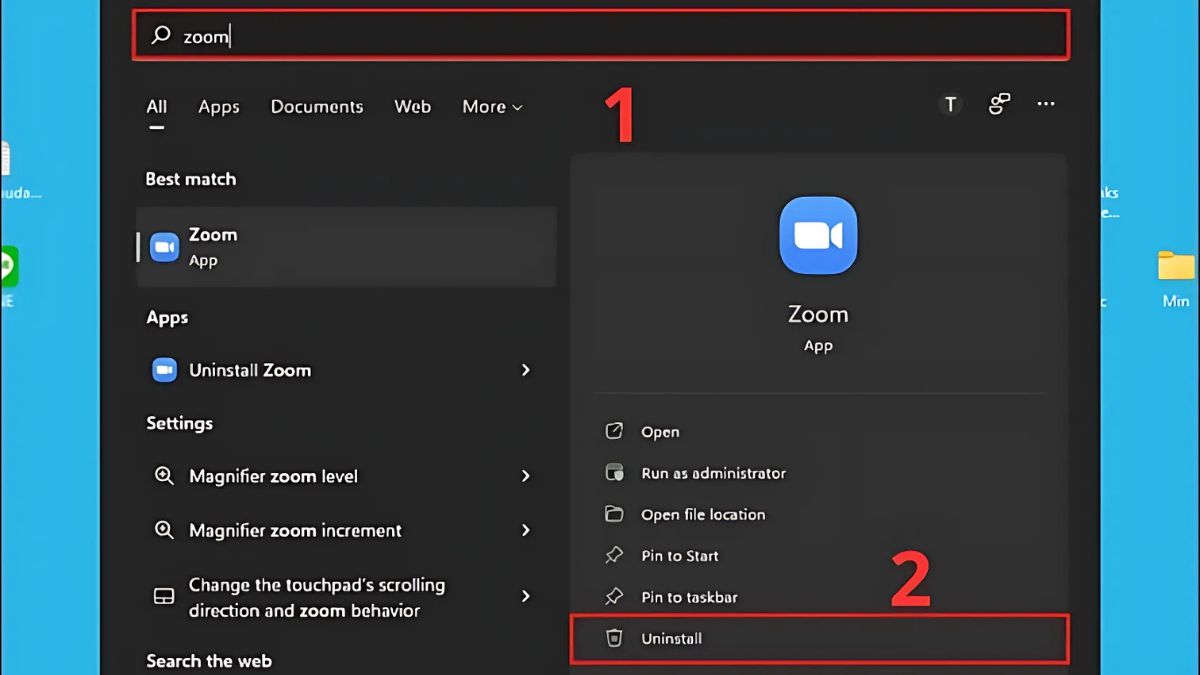Viewport: 1200px width, 675px height.
Task: Click the Best match heading
Action: click(191, 179)
